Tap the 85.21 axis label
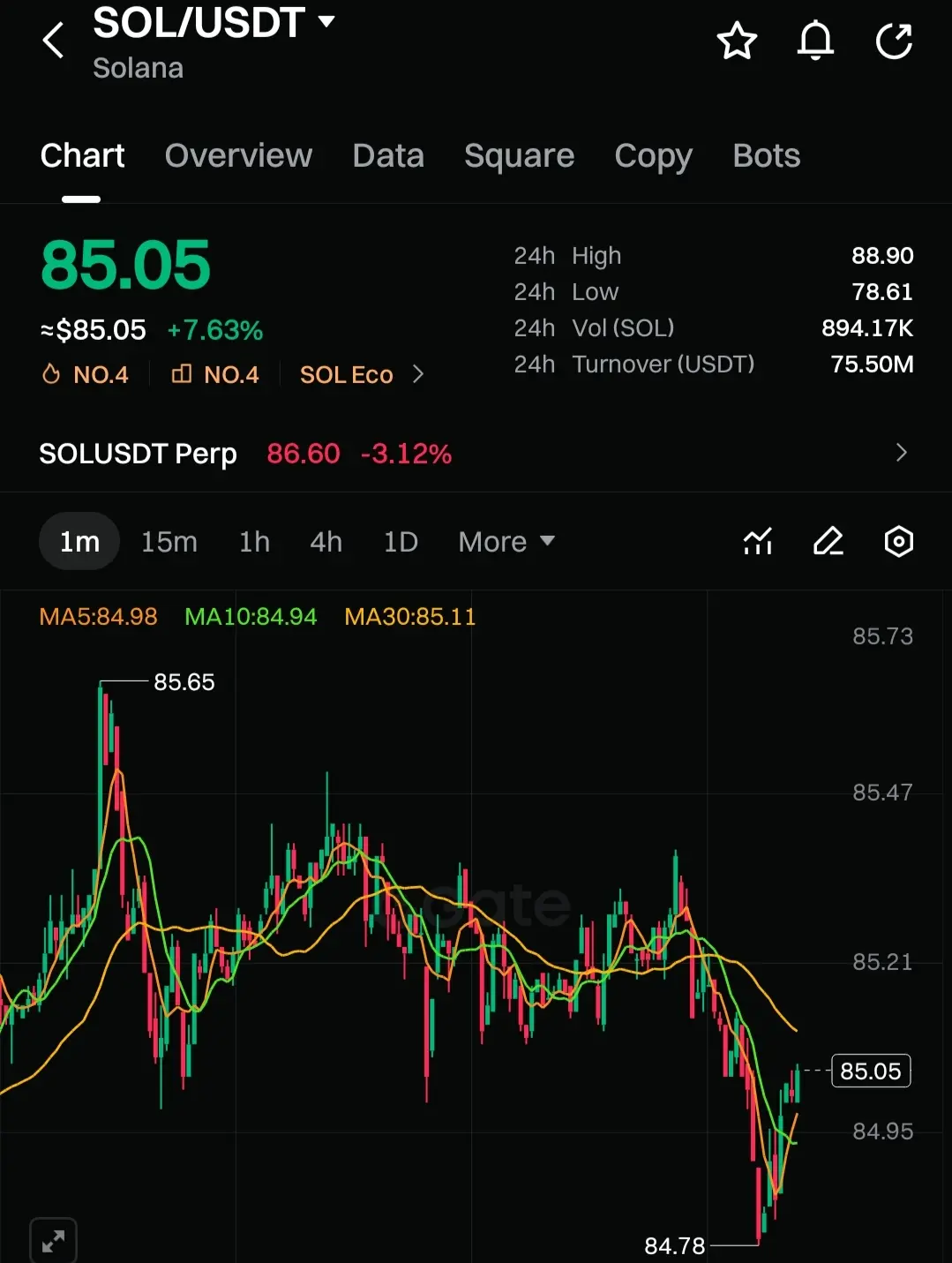 [x=882, y=961]
